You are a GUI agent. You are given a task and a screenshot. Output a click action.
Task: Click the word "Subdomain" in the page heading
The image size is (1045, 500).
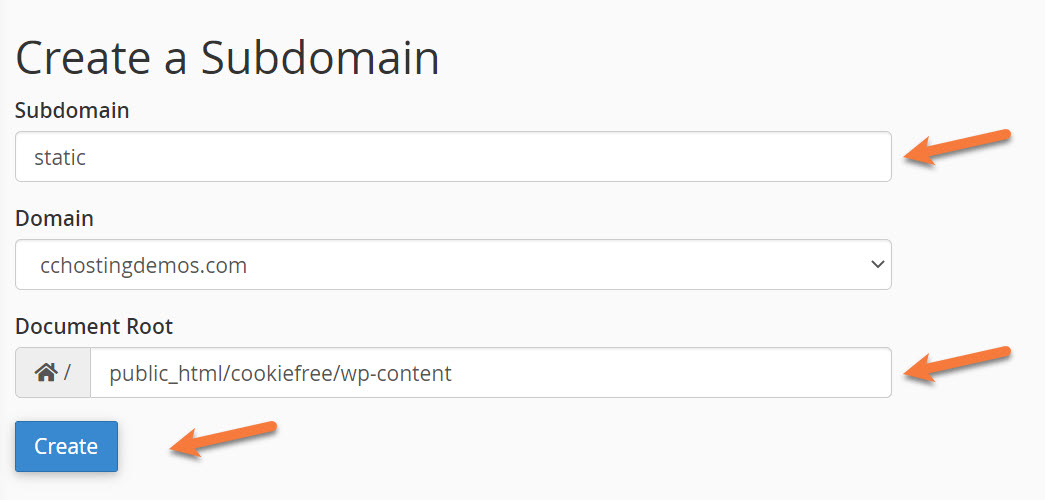320,58
